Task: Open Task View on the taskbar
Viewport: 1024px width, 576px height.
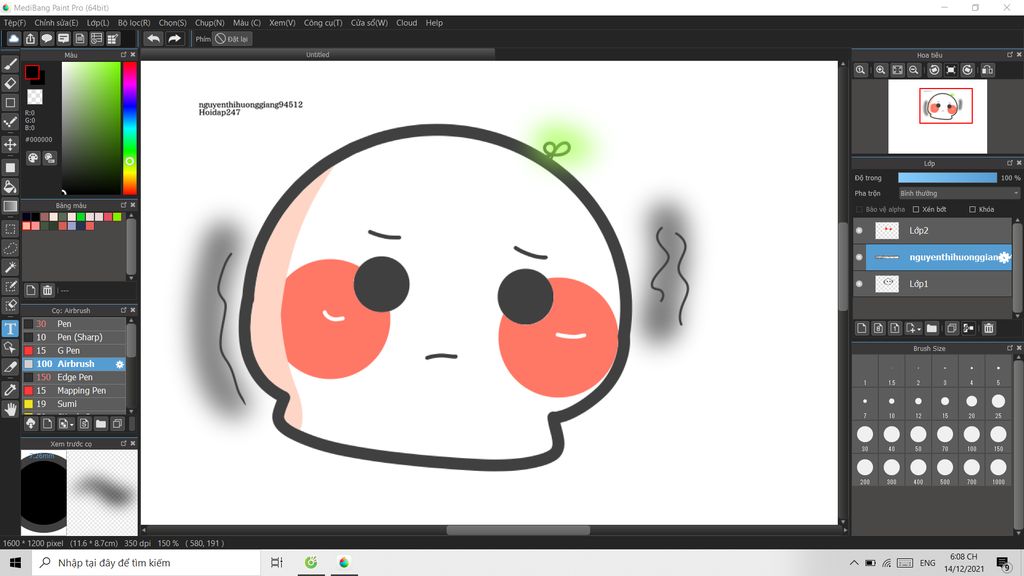Action: pos(276,562)
